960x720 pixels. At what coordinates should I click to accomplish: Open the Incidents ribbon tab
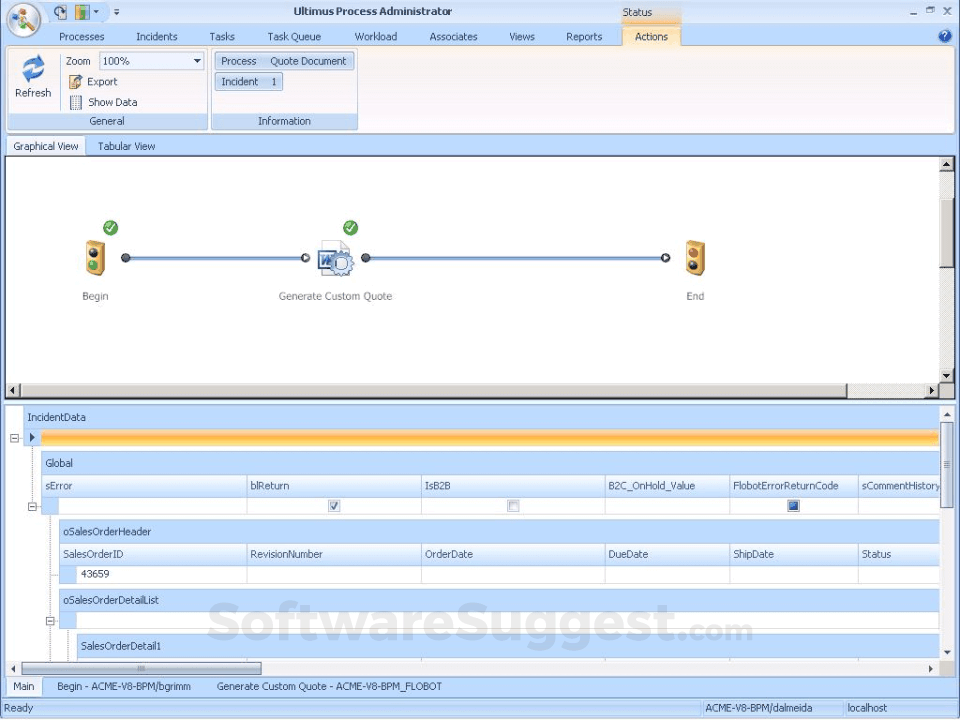pyautogui.click(x=157, y=37)
